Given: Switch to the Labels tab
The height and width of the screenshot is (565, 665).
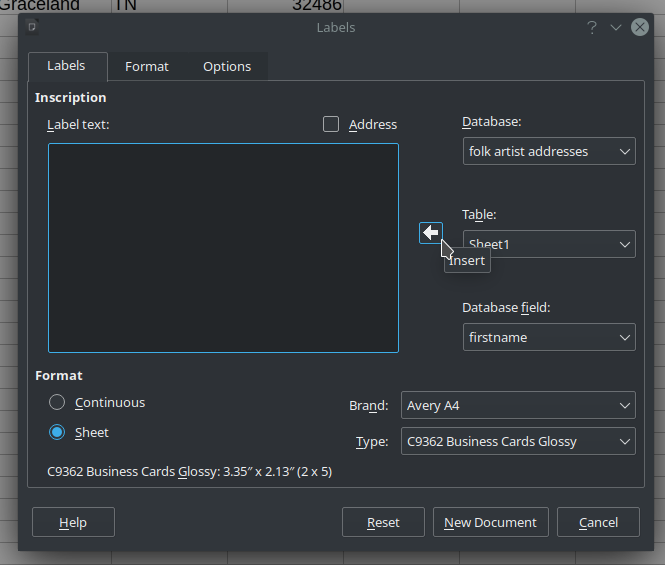Looking at the screenshot, I should click(67, 66).
